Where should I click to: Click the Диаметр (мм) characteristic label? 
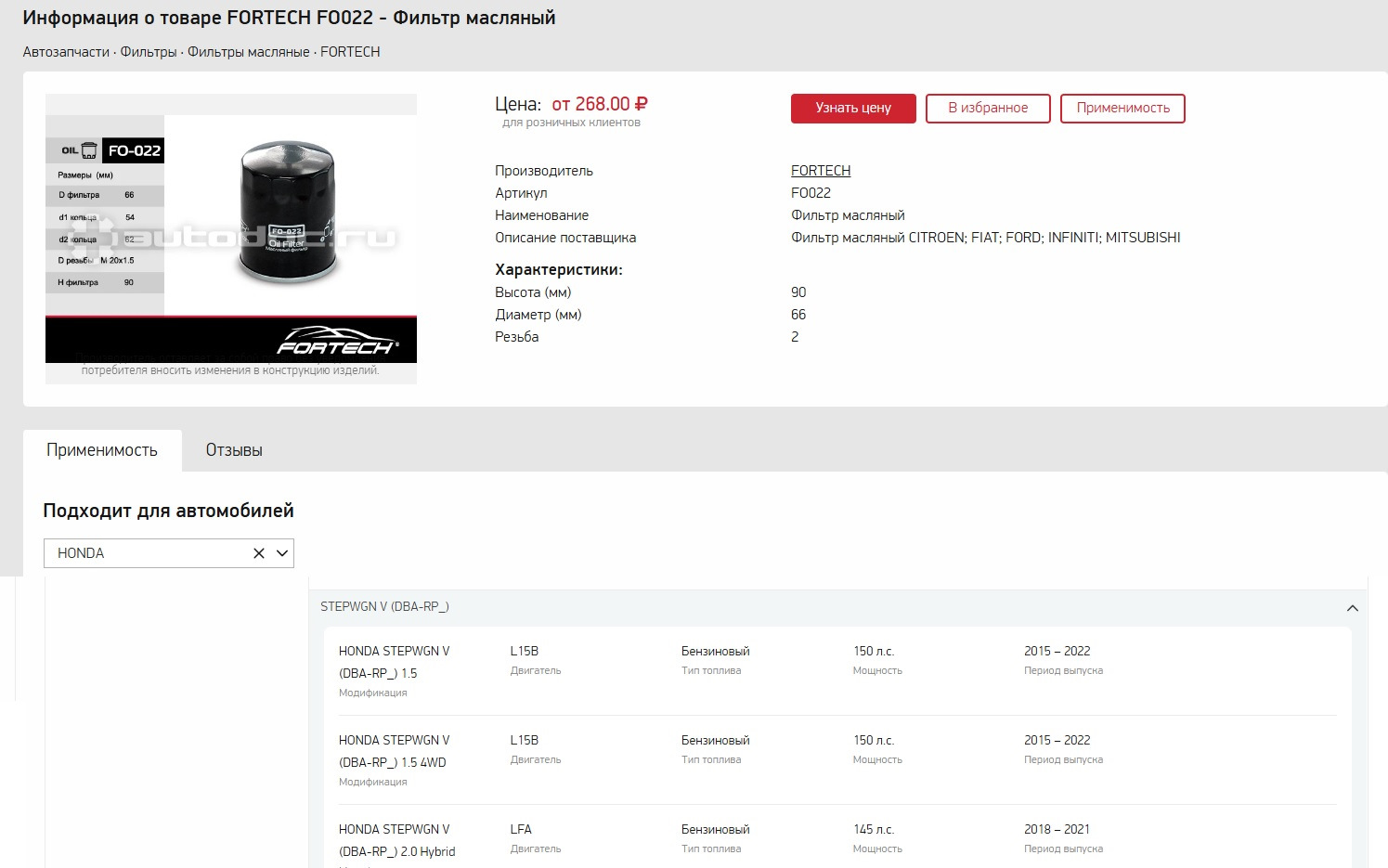[538, 315]
